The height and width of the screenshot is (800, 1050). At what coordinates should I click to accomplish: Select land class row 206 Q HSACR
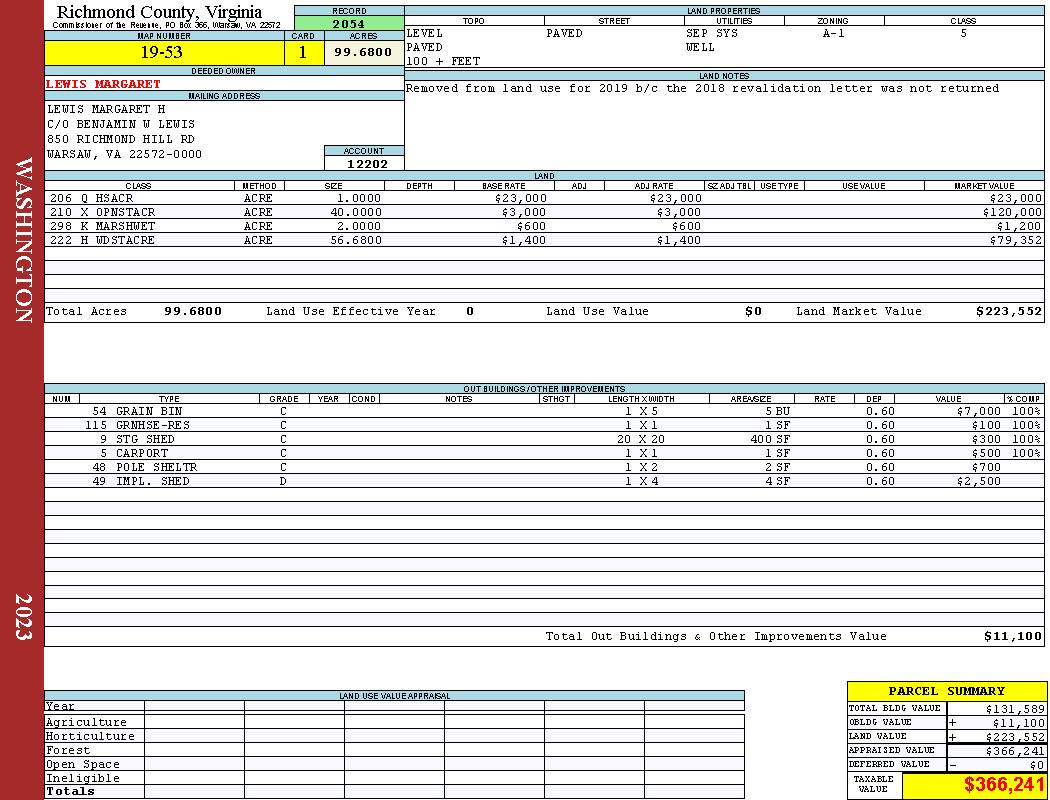pyautogui.click(x=544, y=198)
